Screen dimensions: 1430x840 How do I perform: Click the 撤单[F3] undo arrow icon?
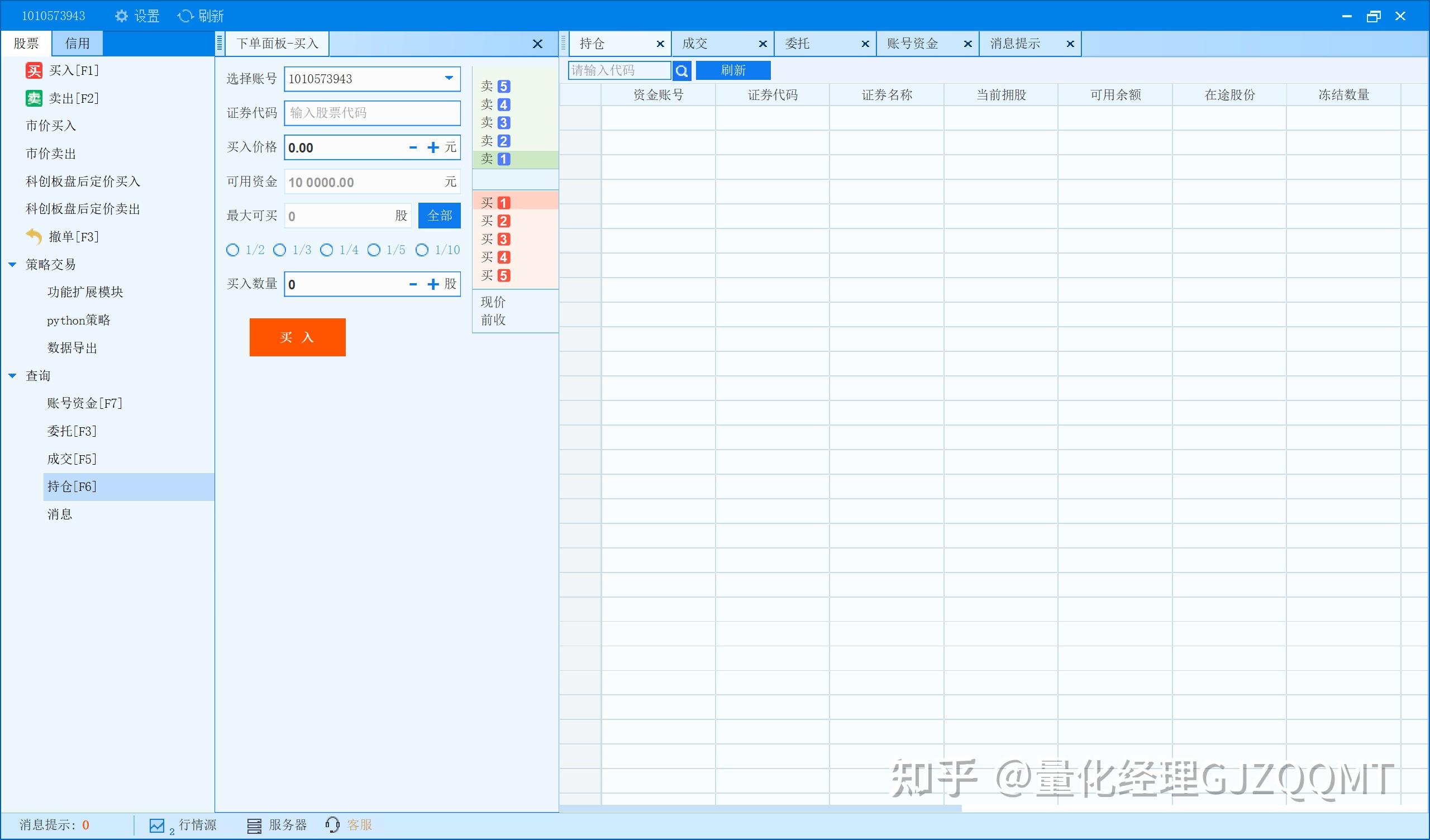(34, 236)
